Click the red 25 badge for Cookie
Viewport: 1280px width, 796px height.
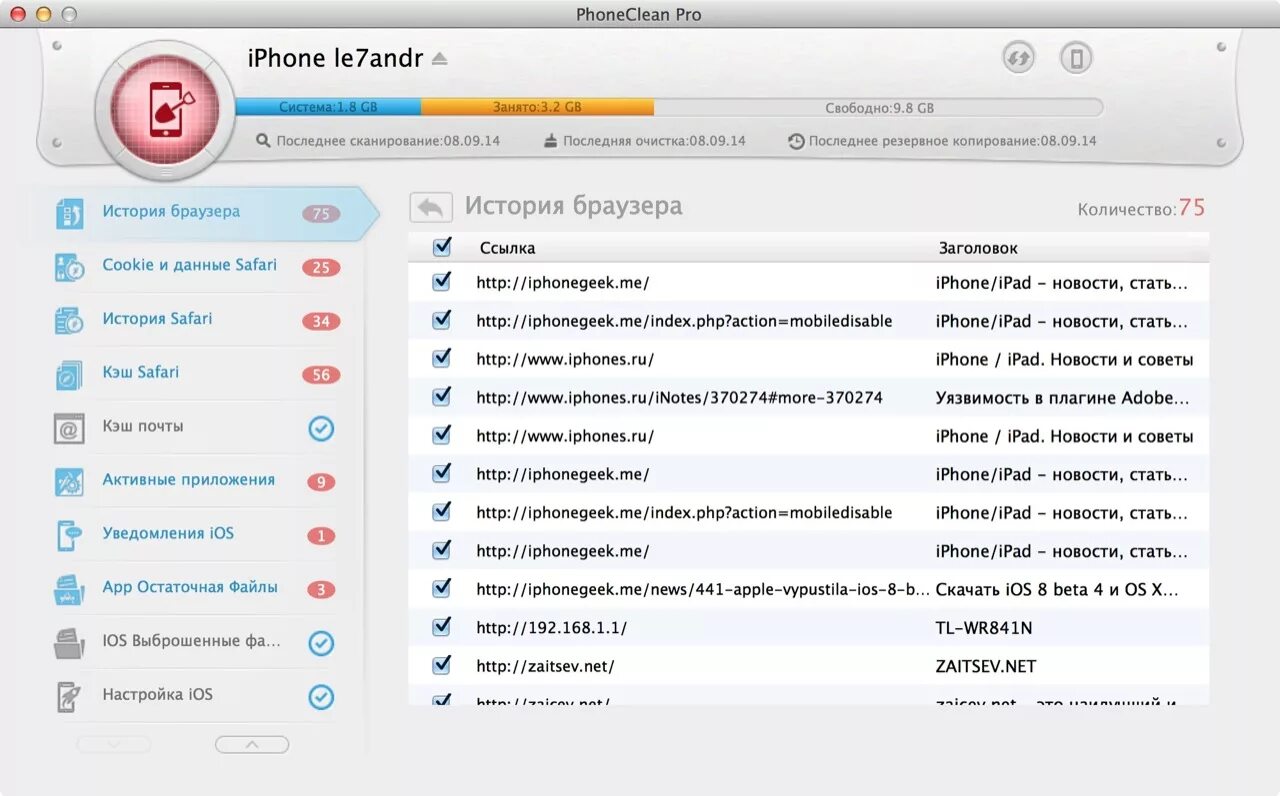[x=321, y=268]
